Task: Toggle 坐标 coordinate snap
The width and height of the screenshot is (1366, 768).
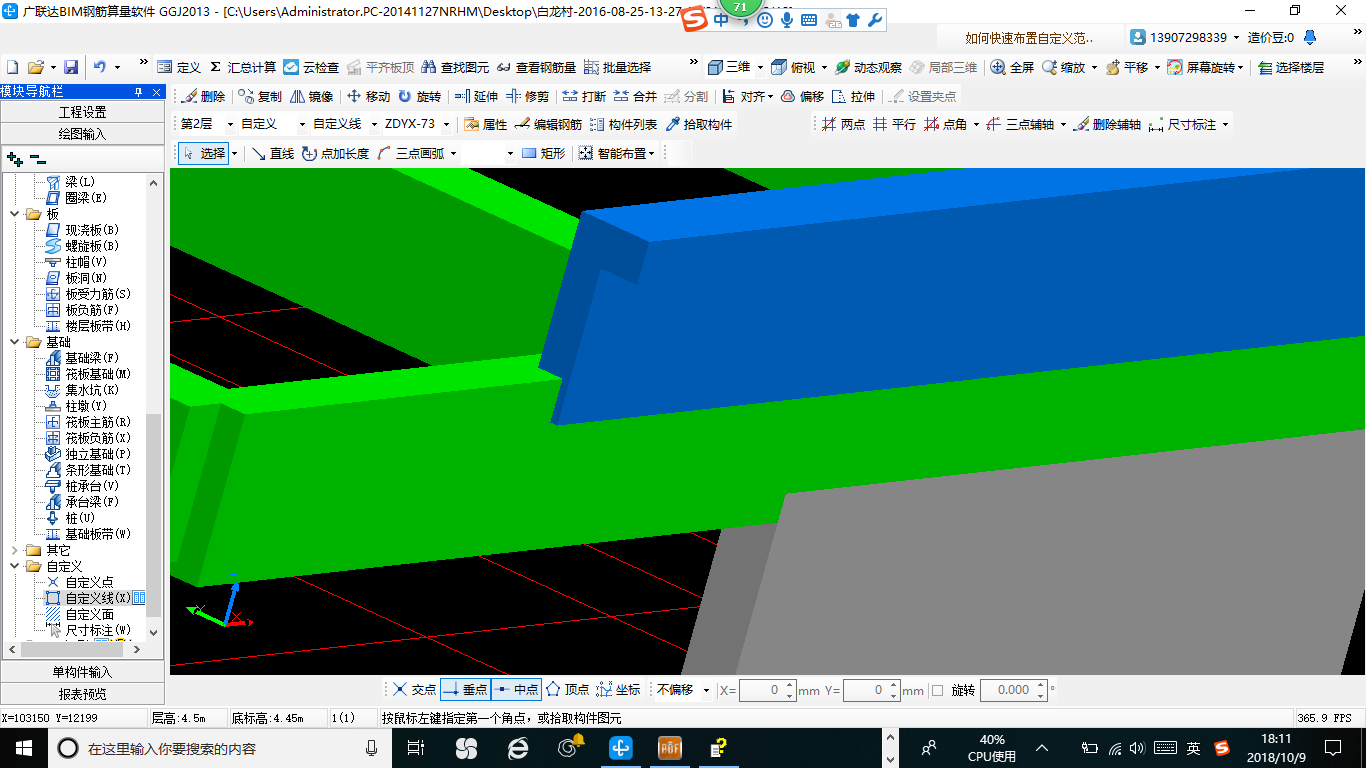Action: pyautogui.click(x=618, y=690)
